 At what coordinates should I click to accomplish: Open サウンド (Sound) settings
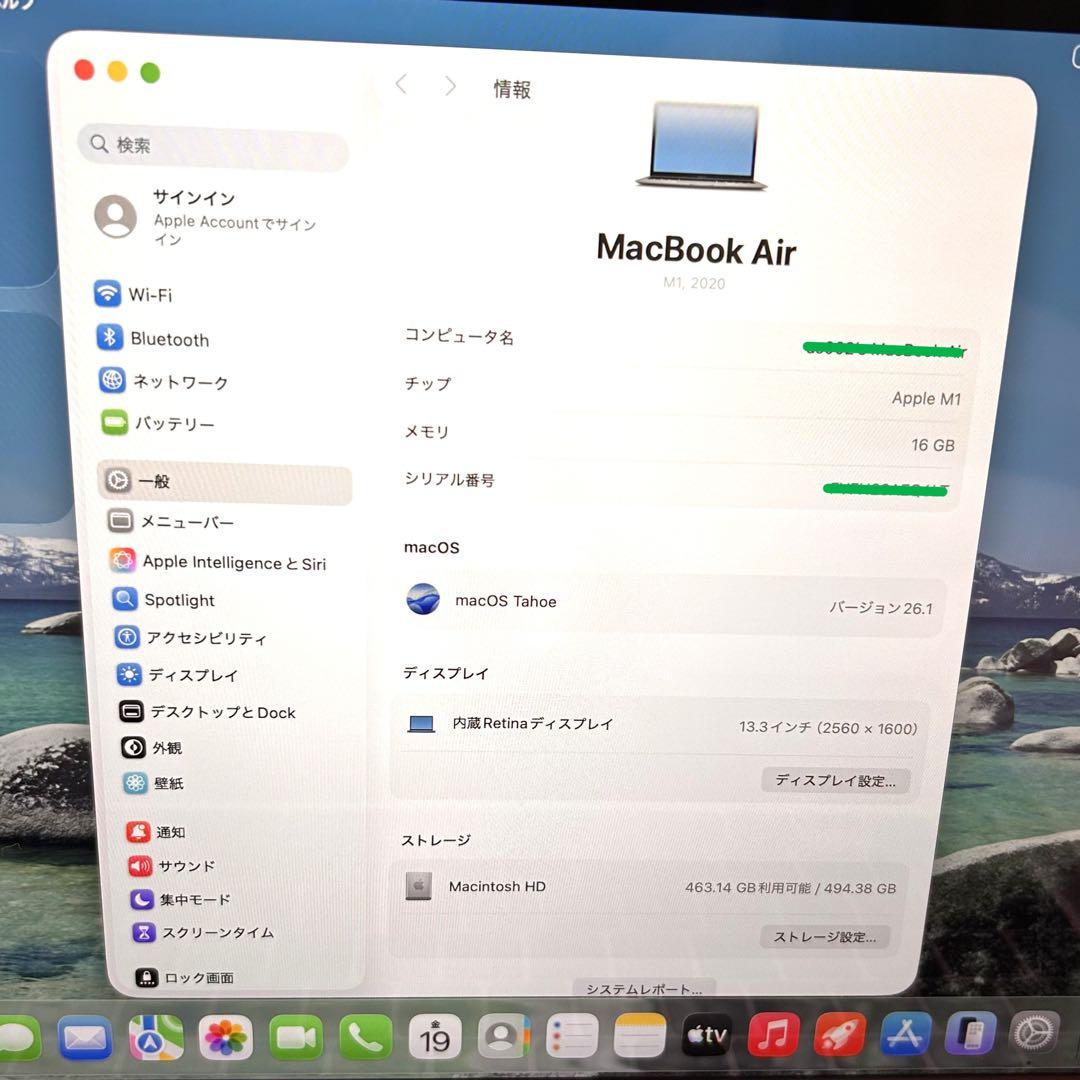[184, 866]
